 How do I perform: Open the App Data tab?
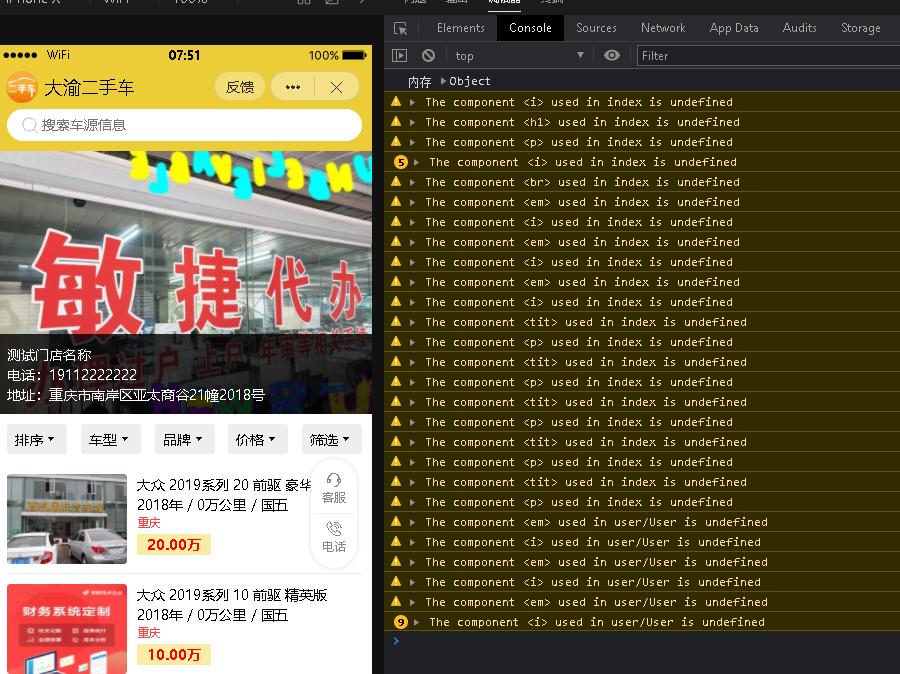(734, 28)
